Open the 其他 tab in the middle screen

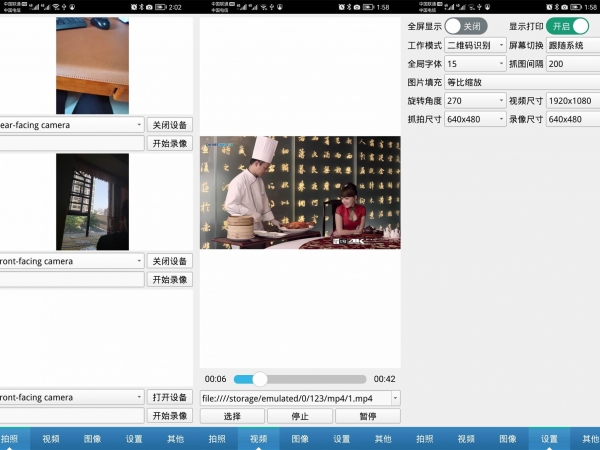tap(383, 439)
